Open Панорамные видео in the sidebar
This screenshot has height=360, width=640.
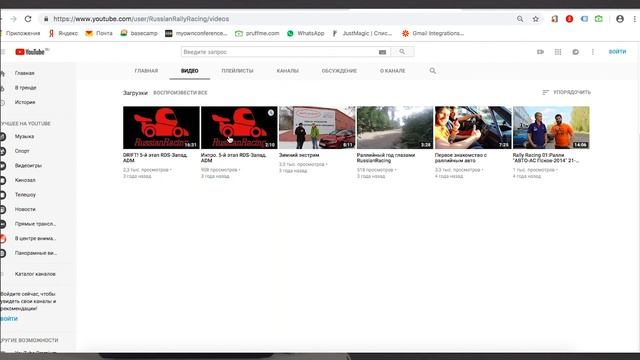pyautogui.click(x=37, y=253)
